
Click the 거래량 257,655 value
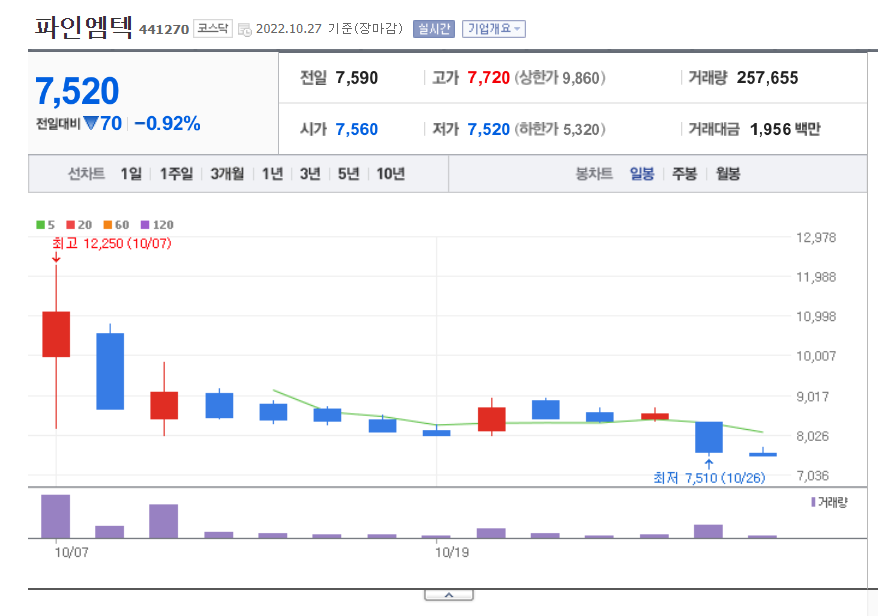coord(767,78)
